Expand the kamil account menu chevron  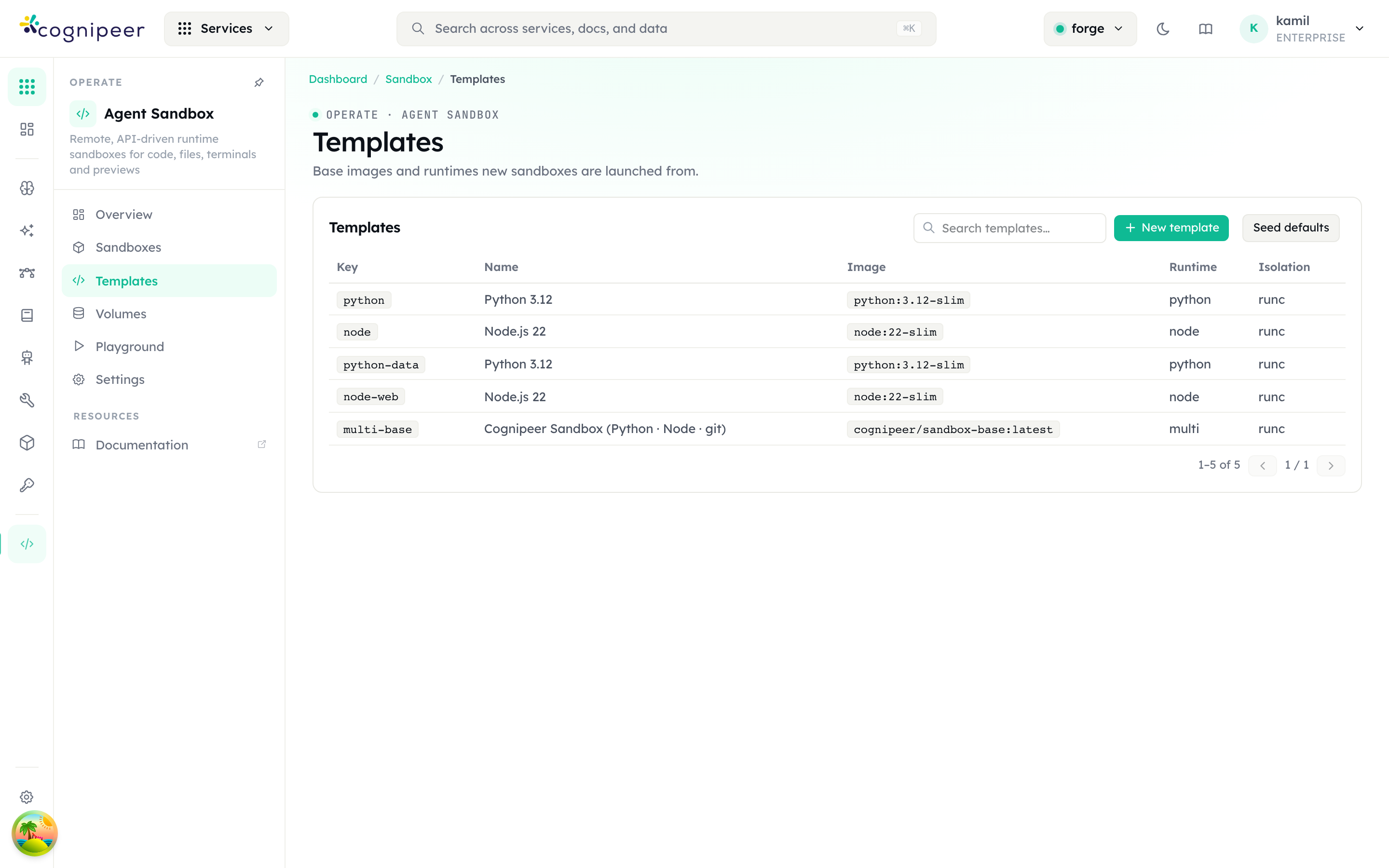pos(1359,29)
